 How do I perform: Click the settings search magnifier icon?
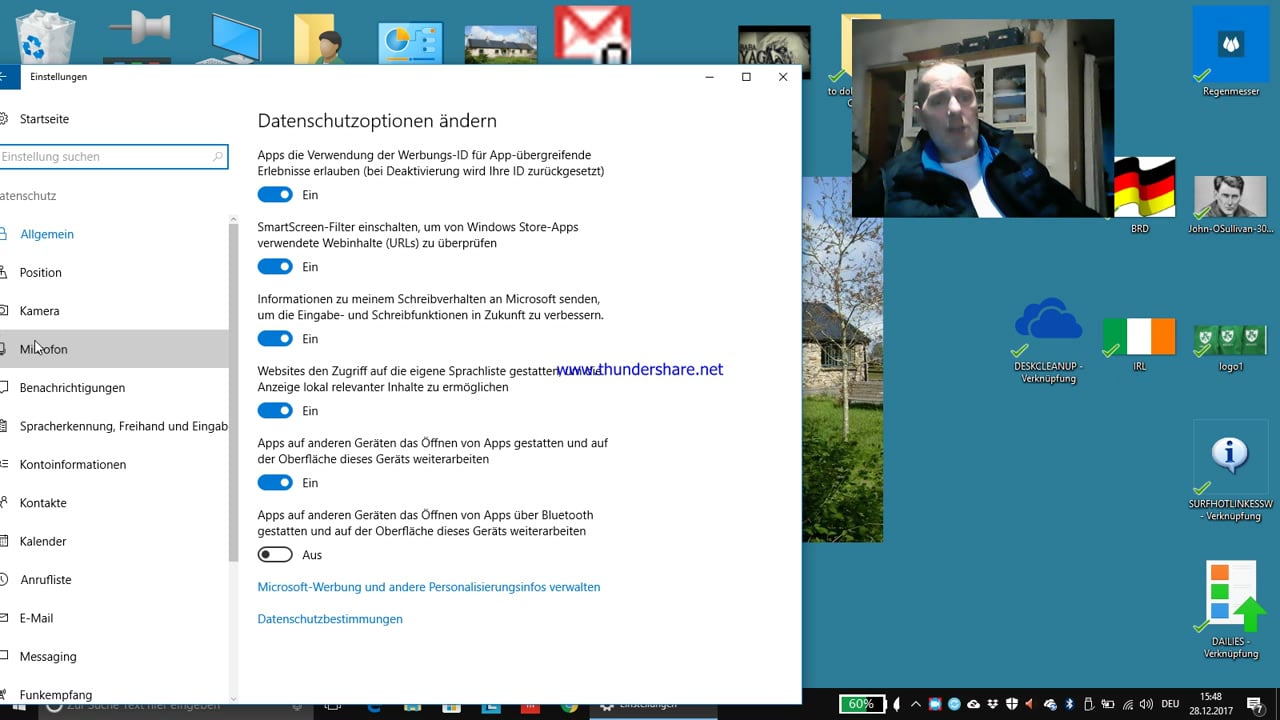(218, 157)
